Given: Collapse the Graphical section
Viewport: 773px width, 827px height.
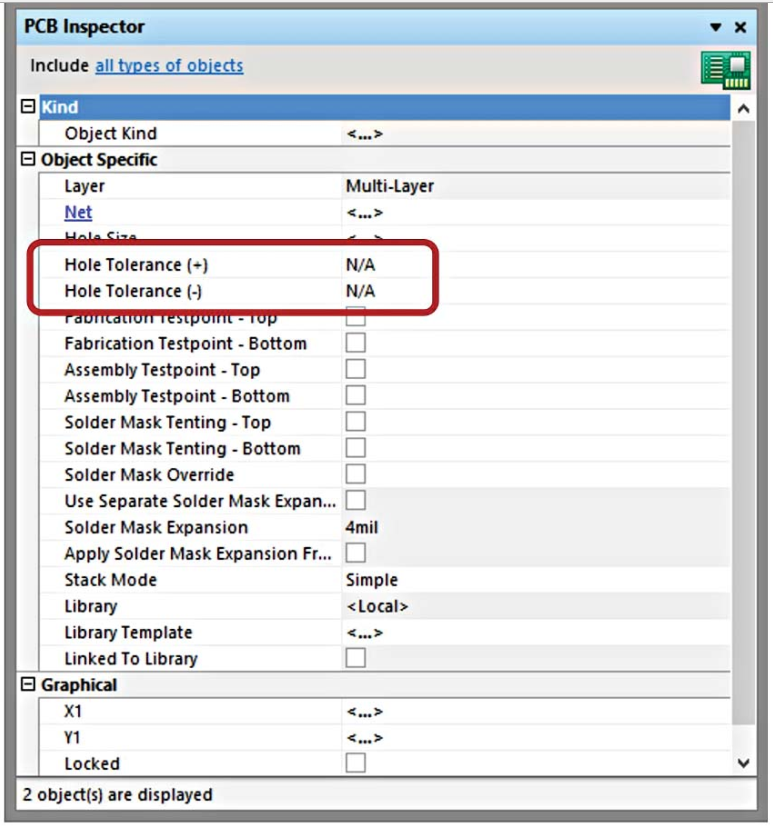Looking at the screenshot, I should coord(28,686).
